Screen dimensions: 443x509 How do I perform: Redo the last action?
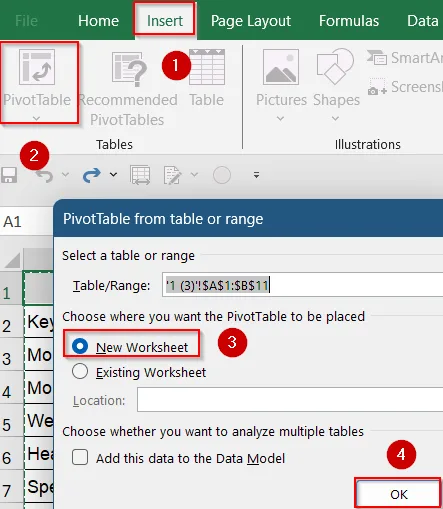click(x=91, y=175)
